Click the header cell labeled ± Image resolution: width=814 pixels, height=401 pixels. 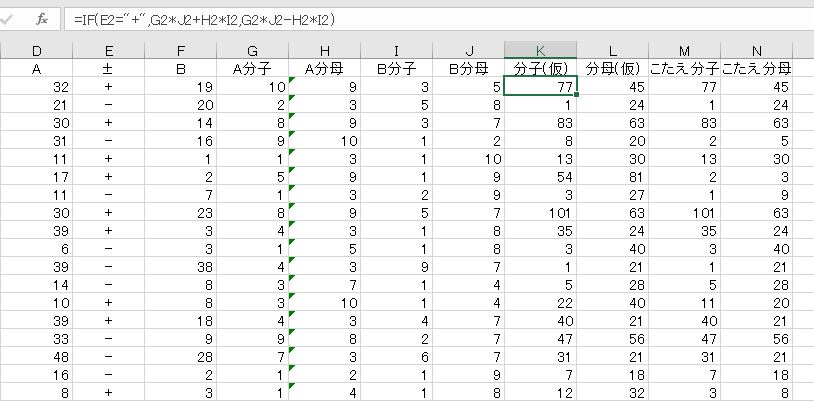[108, 69]
